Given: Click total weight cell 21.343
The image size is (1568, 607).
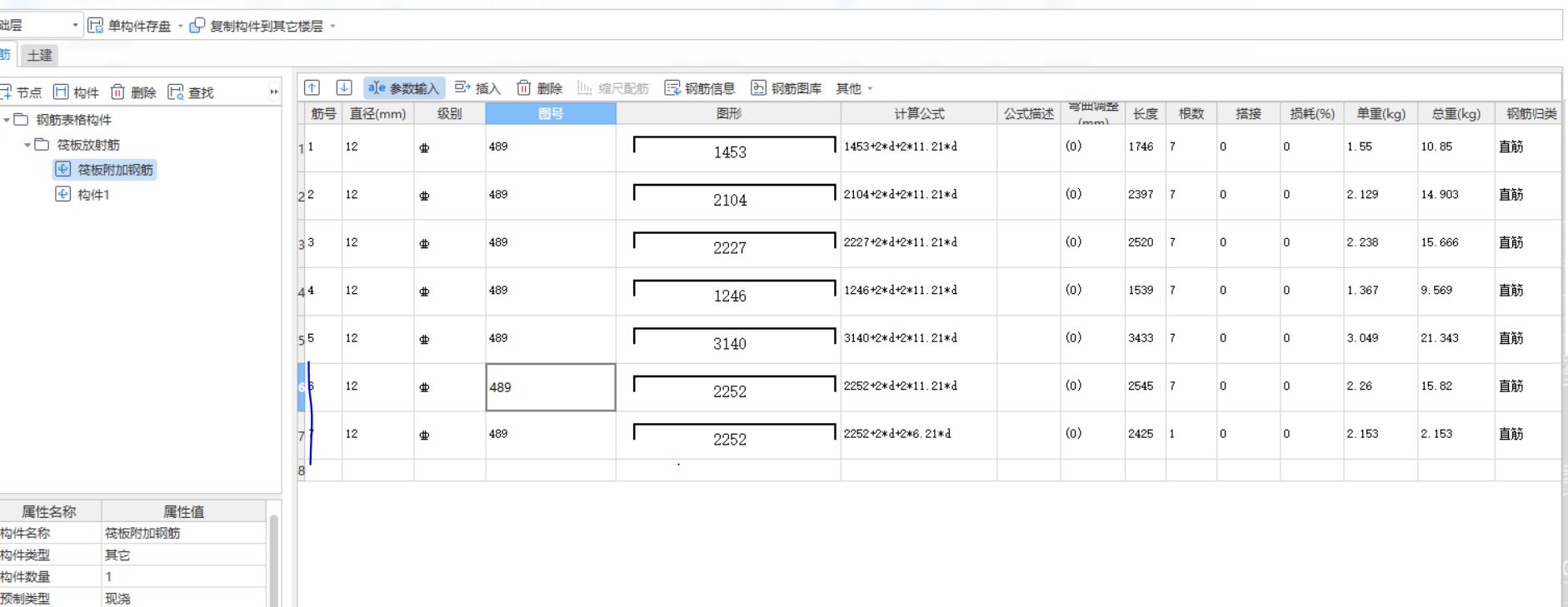Looking at the screenshot, I should 1456,339.
